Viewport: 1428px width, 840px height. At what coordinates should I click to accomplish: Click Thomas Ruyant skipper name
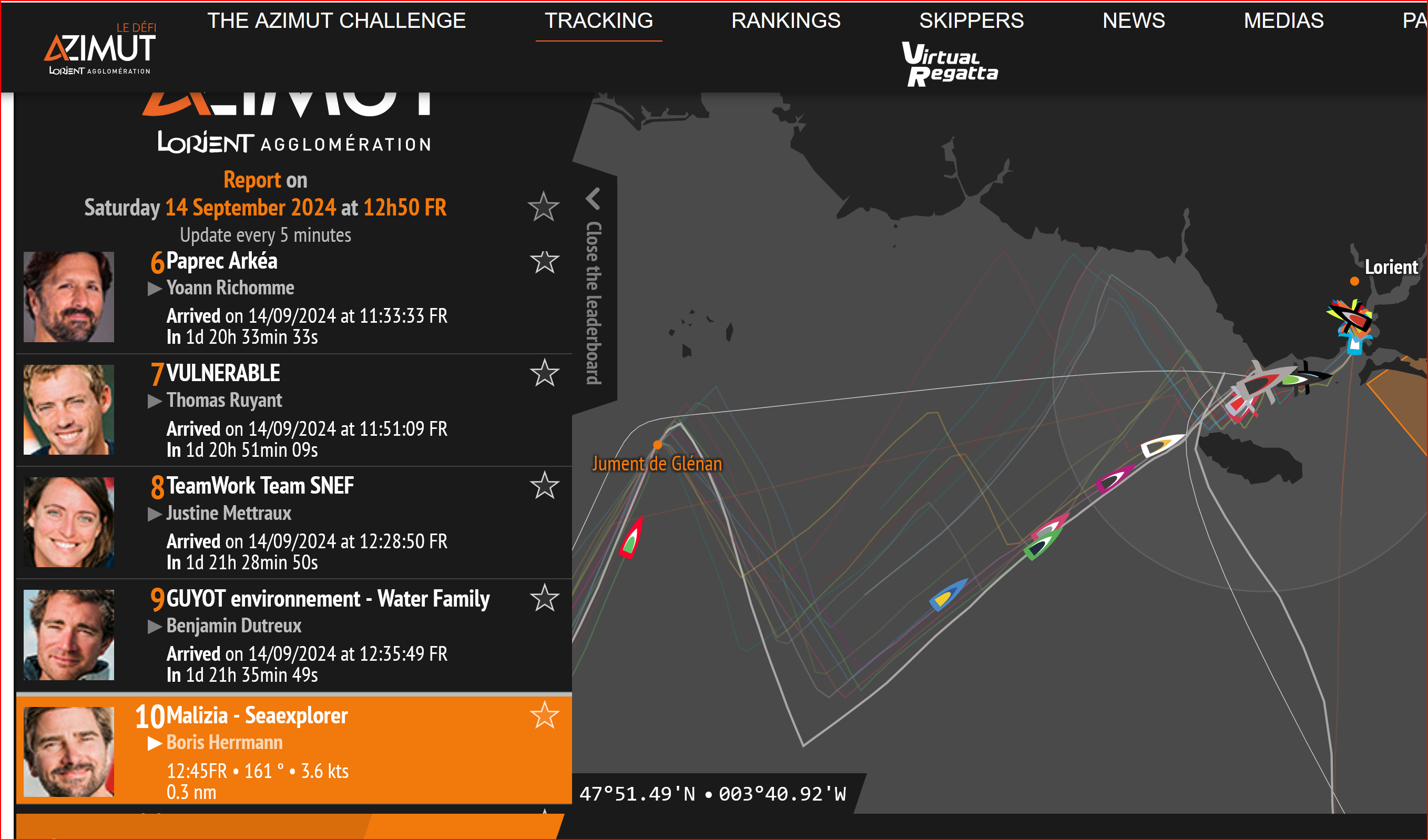click(224, 401)
